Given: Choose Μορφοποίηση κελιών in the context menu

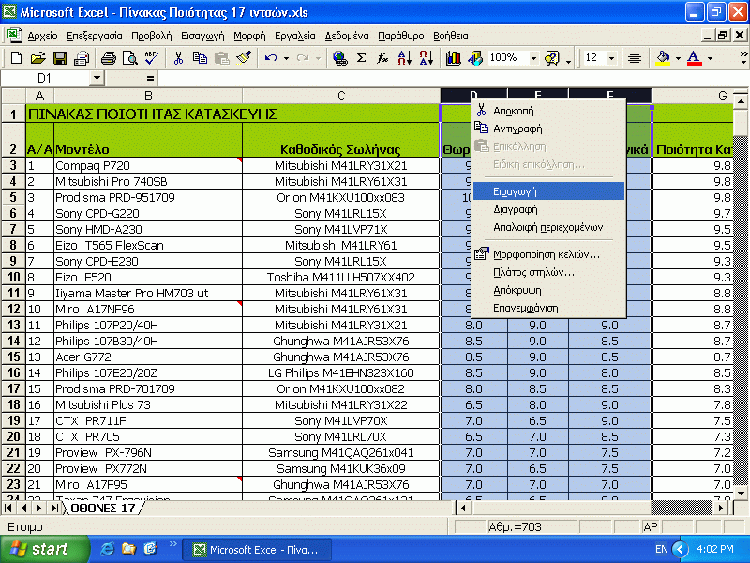Looking at the screenshot, I should pyautogui.click(x=548, y=254).
